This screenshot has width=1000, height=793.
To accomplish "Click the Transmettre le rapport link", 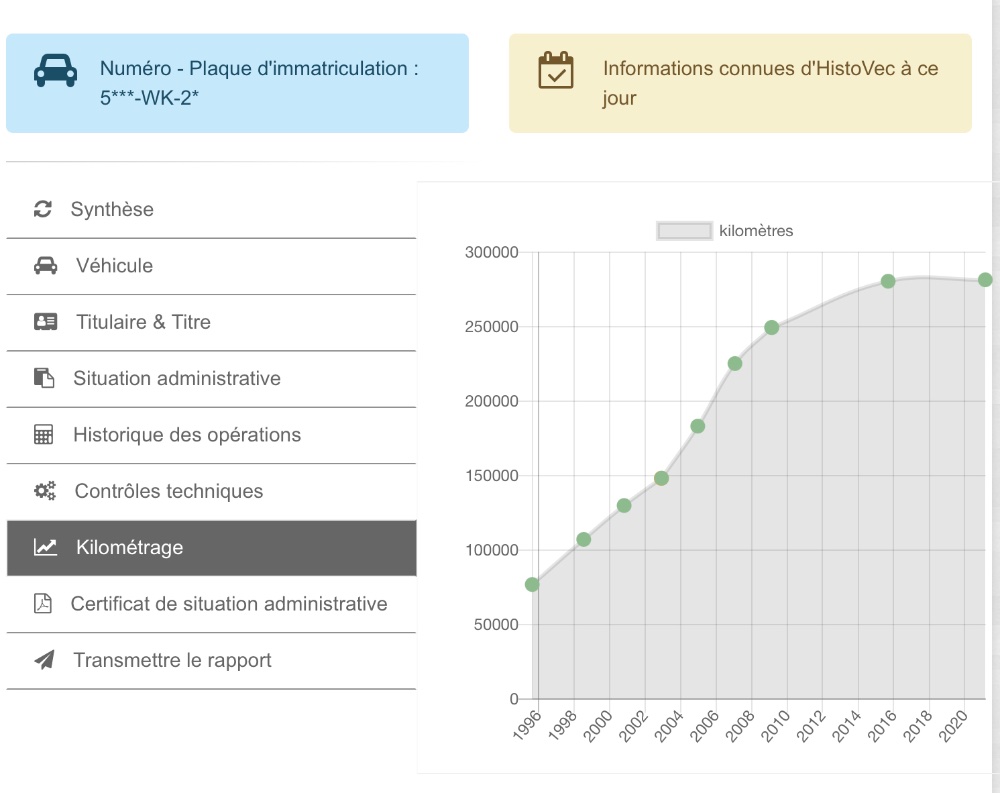I will click(172, 660).
